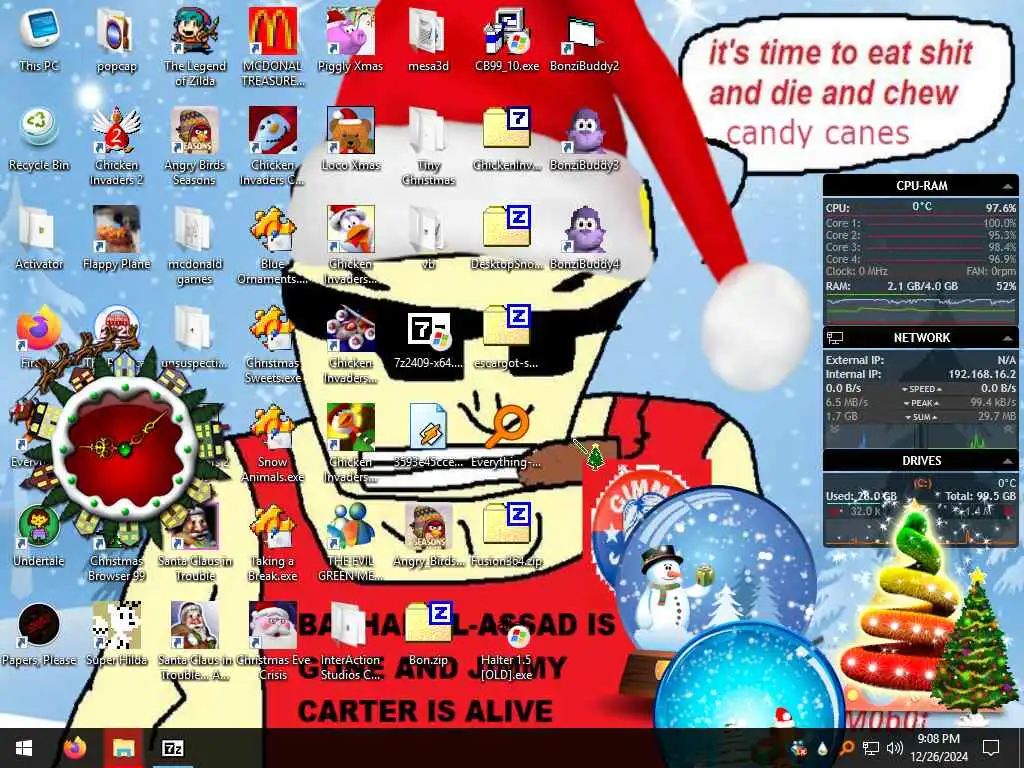Screen dimensions: 1024x768
Task: Run the Snow Animals.exe icon
Action: click(x=272, y=444)
